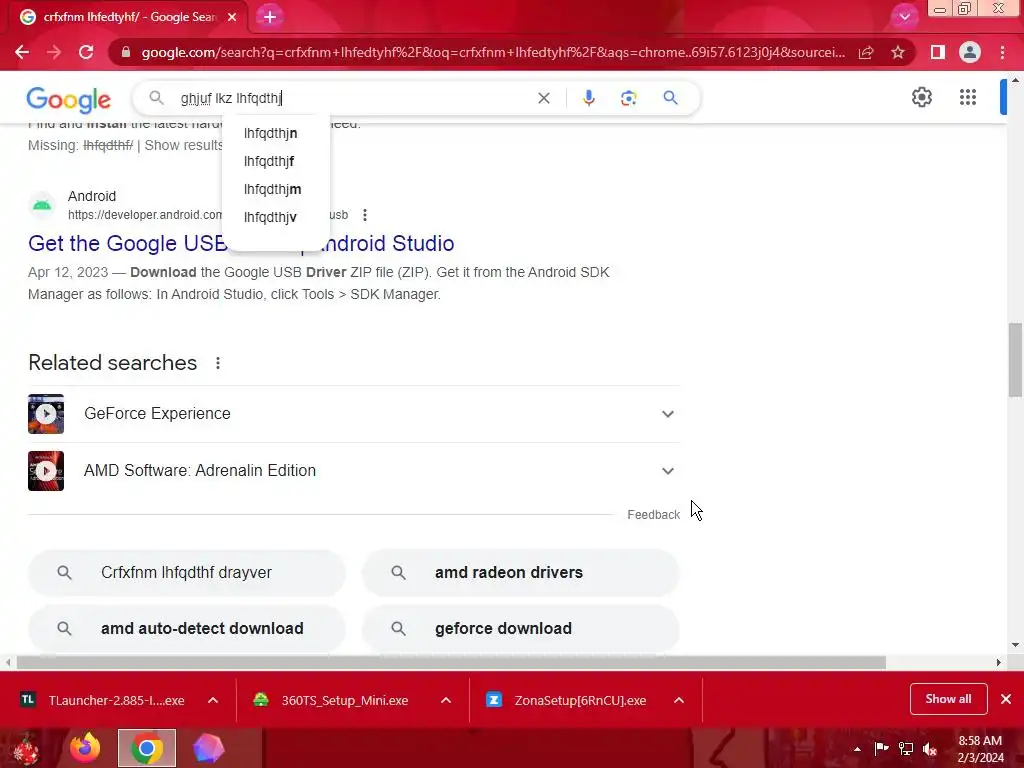Open the taskbar clock showing 8:58 AM
1024x768 pixels.
click(980, 749)
